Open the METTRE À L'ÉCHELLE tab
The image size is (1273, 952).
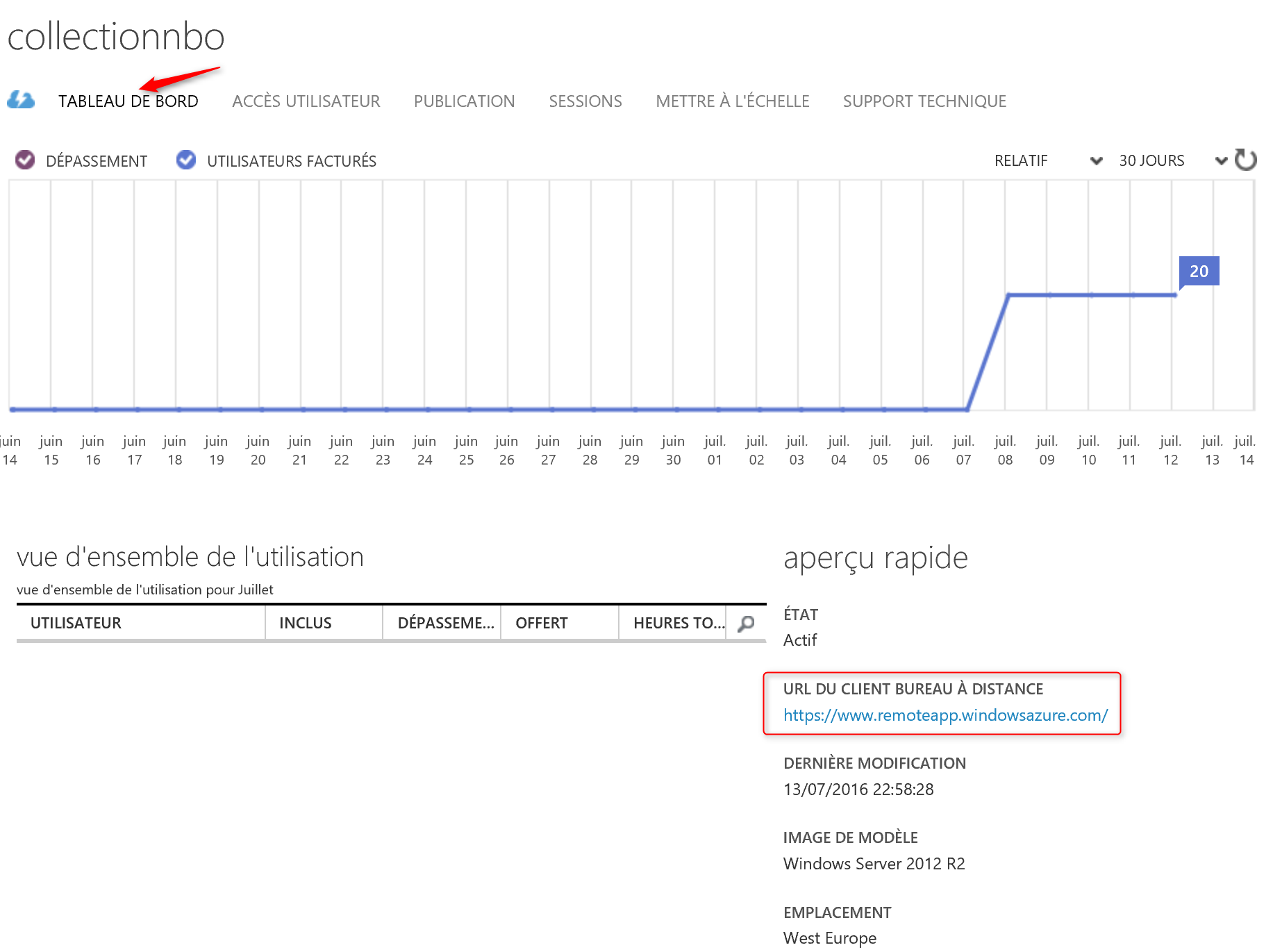(732, 101)
